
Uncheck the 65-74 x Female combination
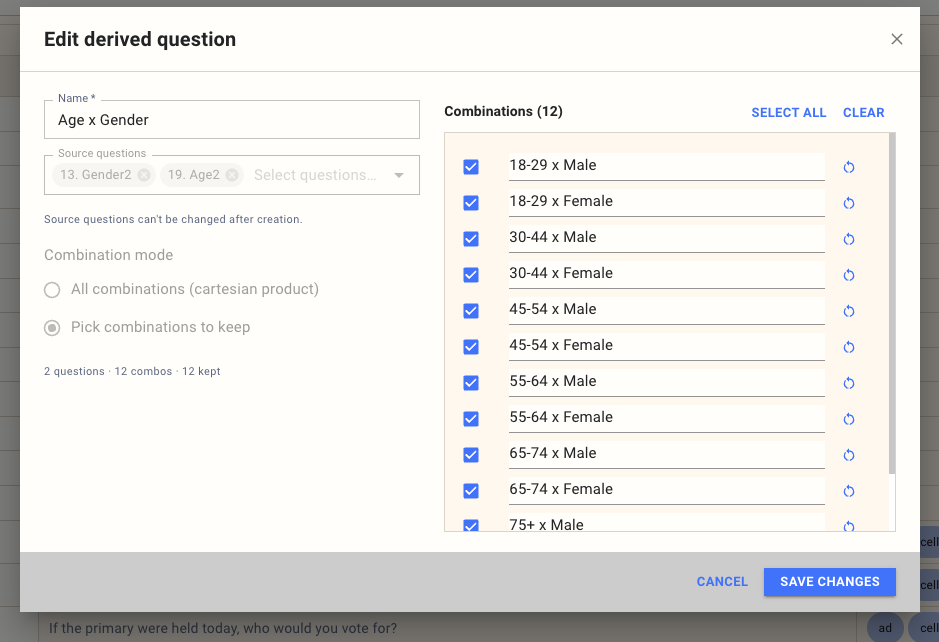click(x=471, y=490)
